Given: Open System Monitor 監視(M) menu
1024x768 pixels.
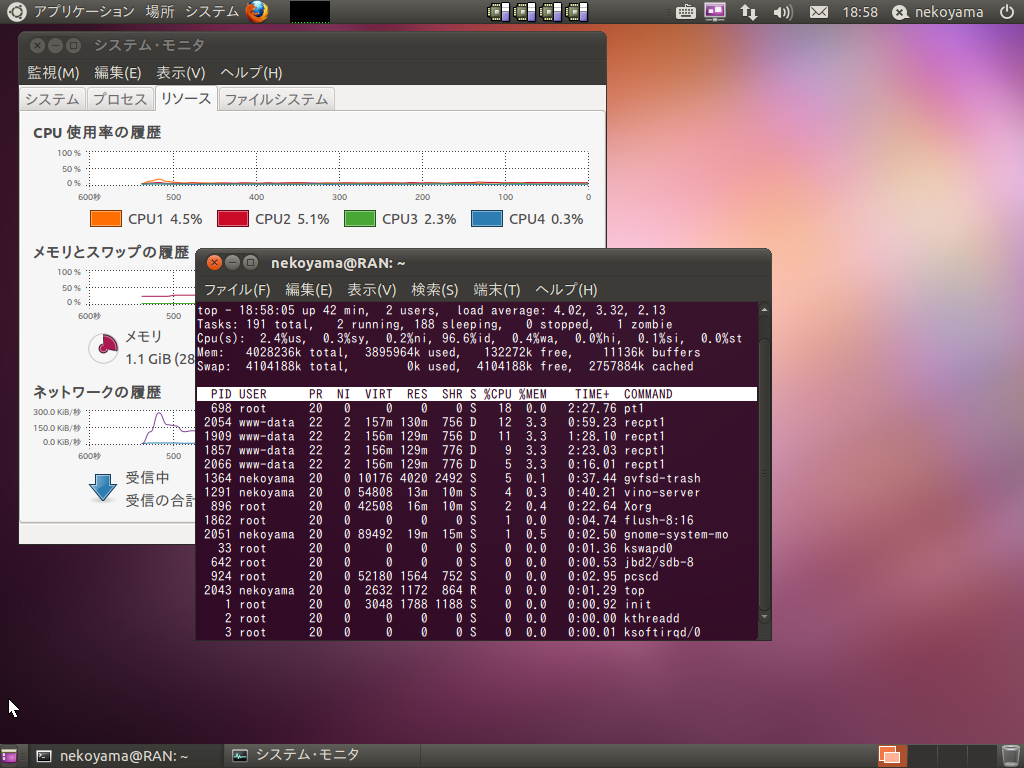Looking at the screenshot, I should pyautogui.click(x=53, y=73).
